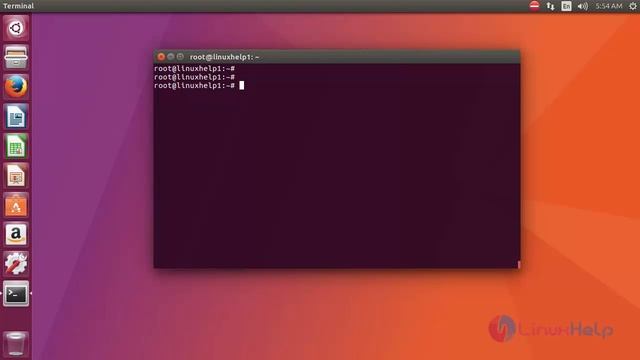
Task: Click the first root@linuxhelp1 prompt line
Action: 194,69
